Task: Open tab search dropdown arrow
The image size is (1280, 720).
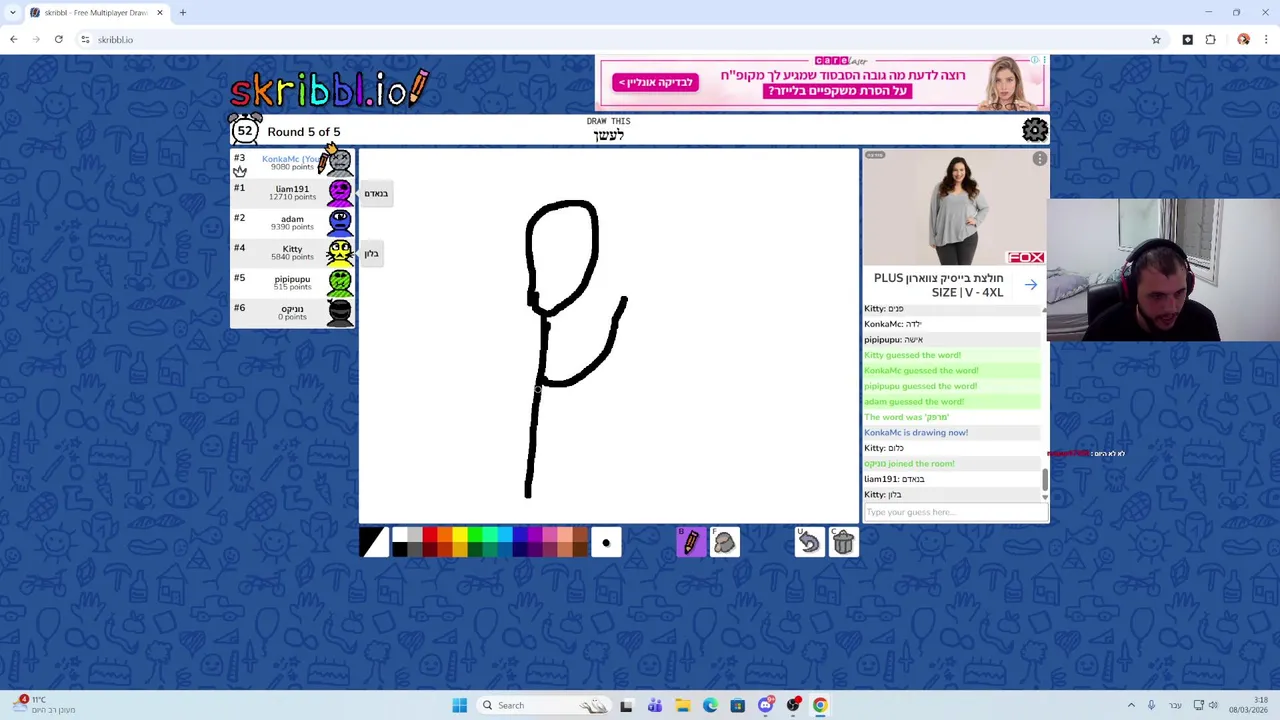Action: click(11, 12)
